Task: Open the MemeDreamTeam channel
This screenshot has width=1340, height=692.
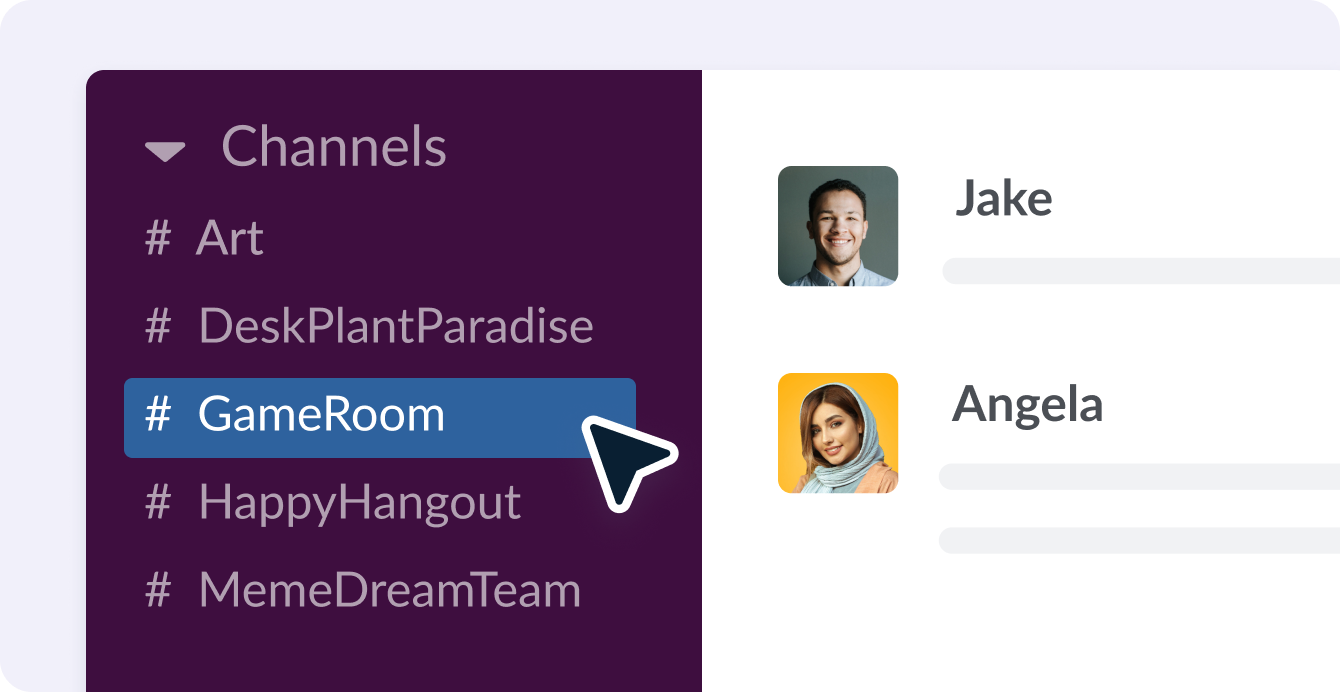Action: click(388, 590)
